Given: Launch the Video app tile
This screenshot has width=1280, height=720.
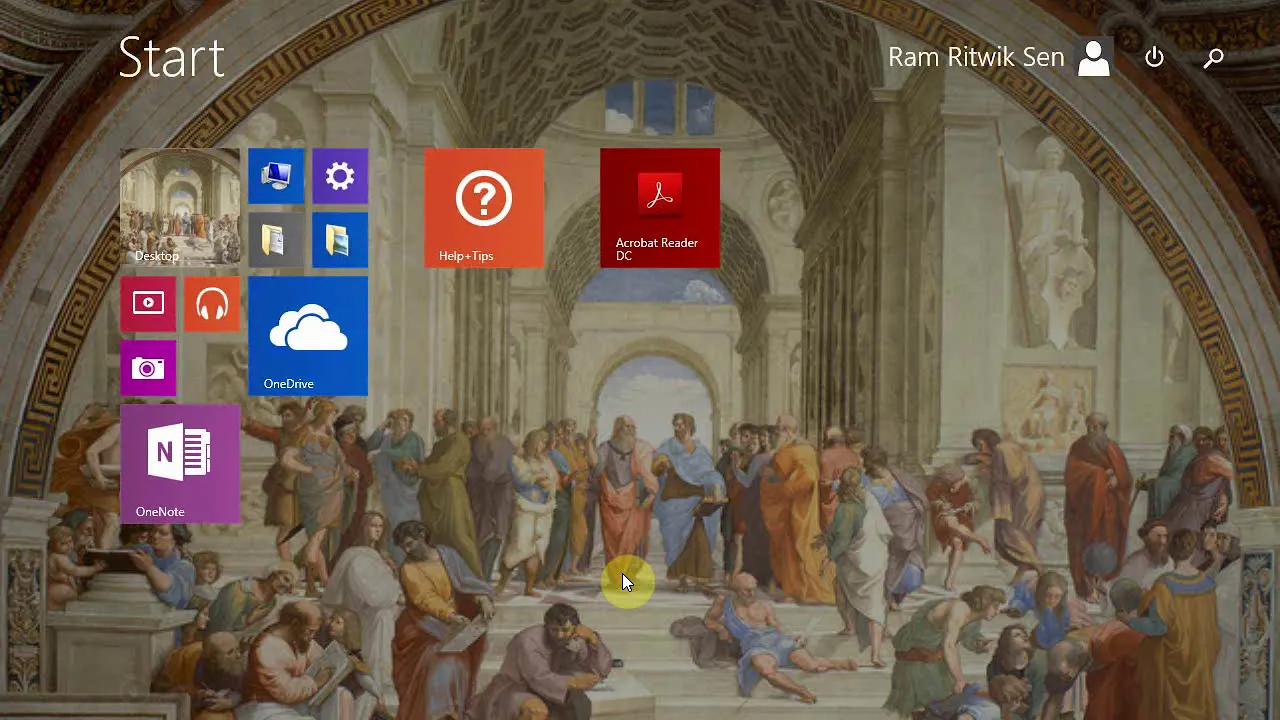Looking at the screenshot, I should pyautogui.click(x=148, y=304).
